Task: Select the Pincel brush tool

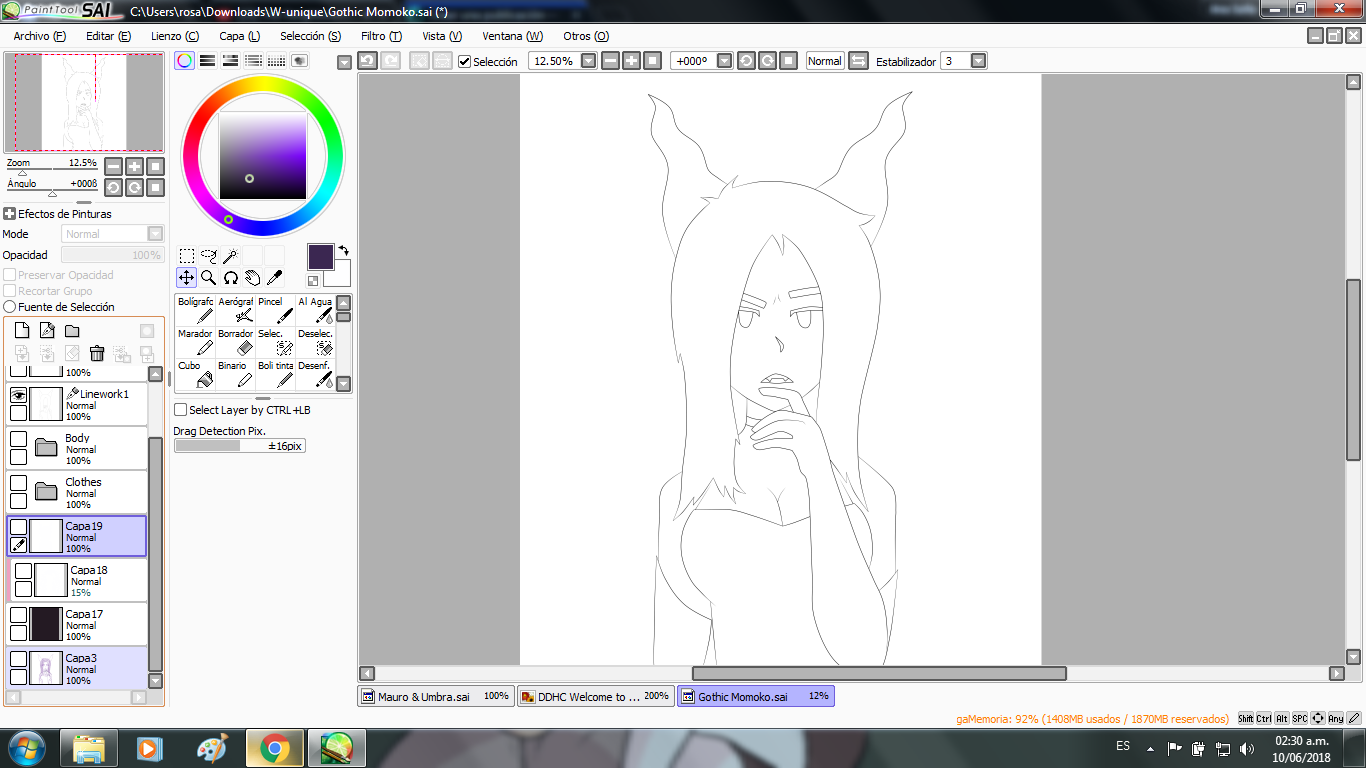Action: [x=275, y=309]
